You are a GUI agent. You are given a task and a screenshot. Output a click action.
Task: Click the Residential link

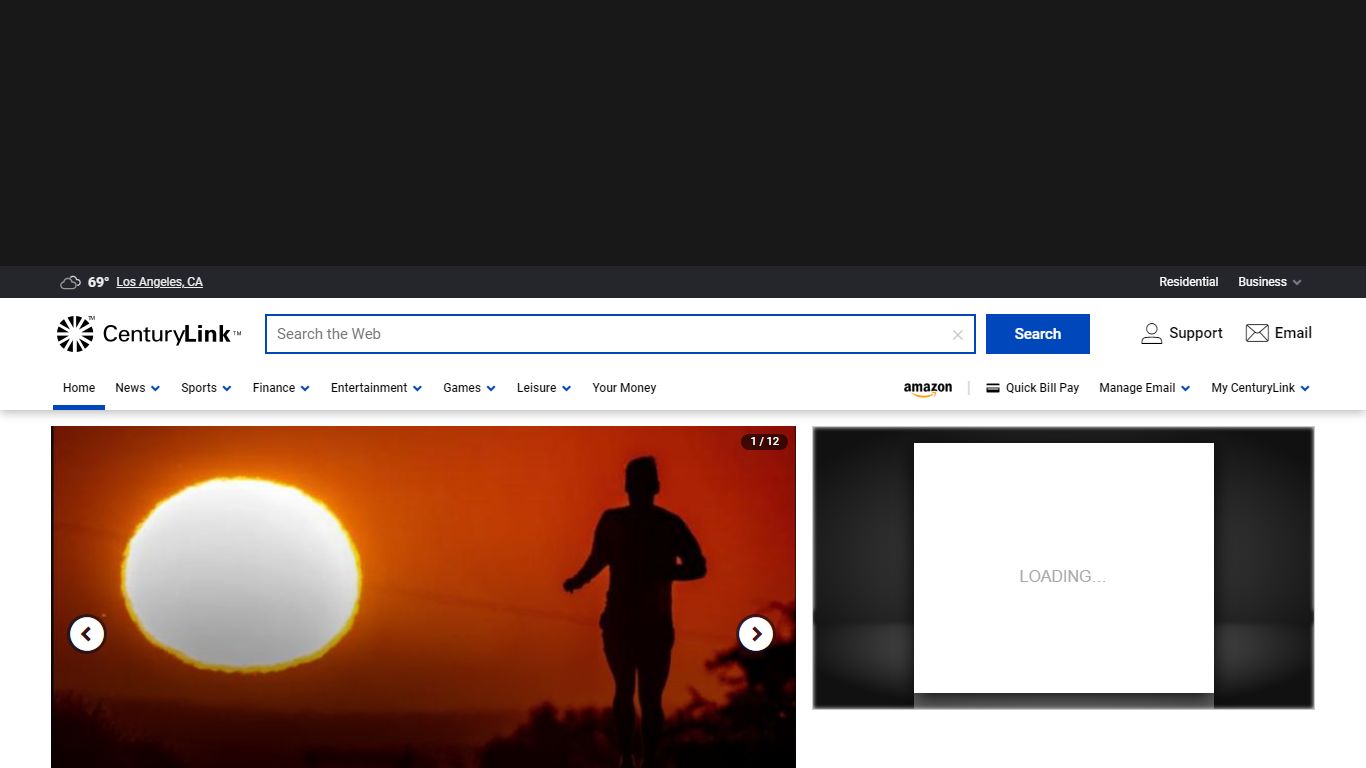coord(1188,282)
